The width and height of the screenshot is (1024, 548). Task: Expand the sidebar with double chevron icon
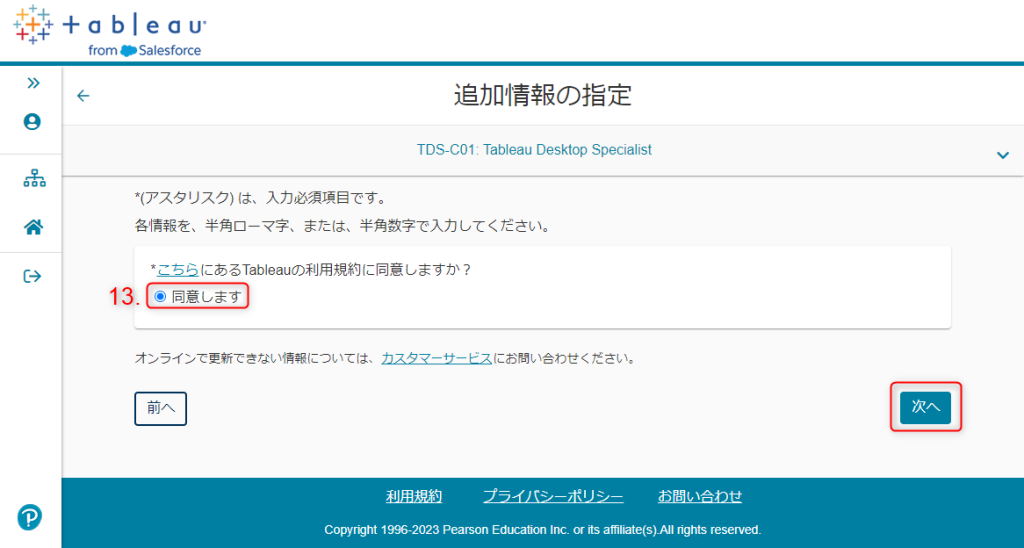tap(33, 83)
